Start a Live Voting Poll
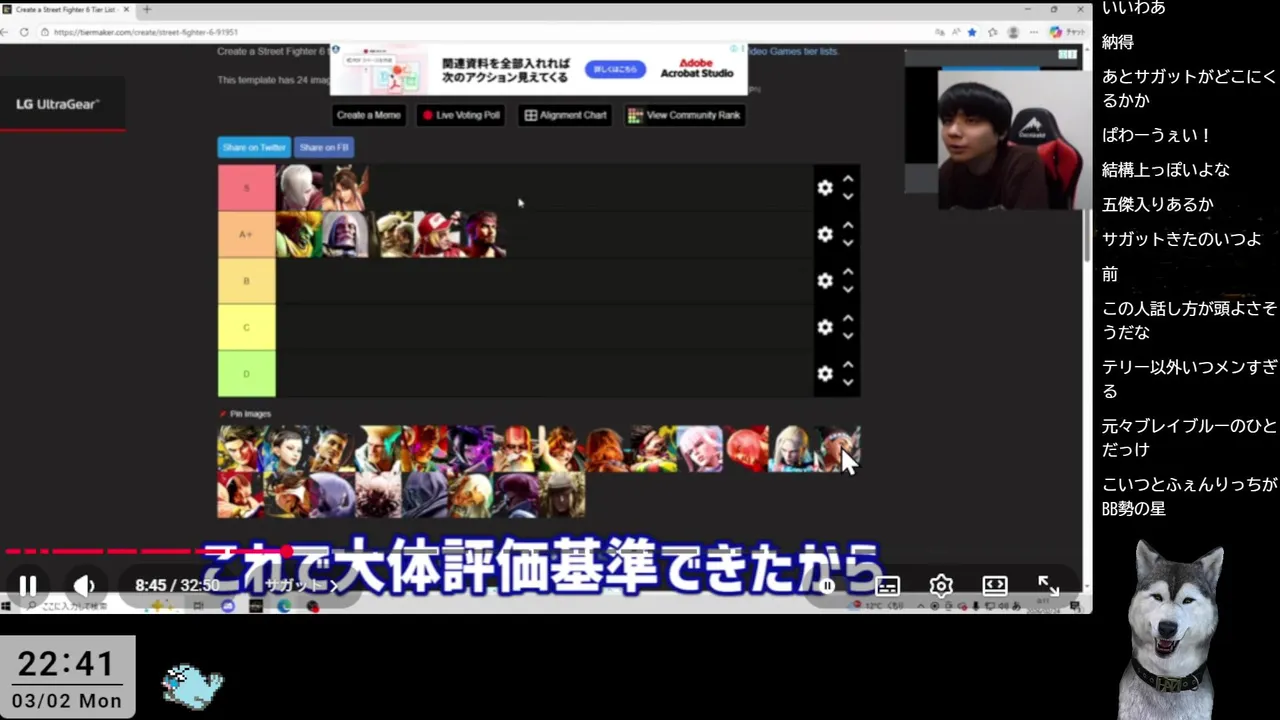 [x=461, y=115]
